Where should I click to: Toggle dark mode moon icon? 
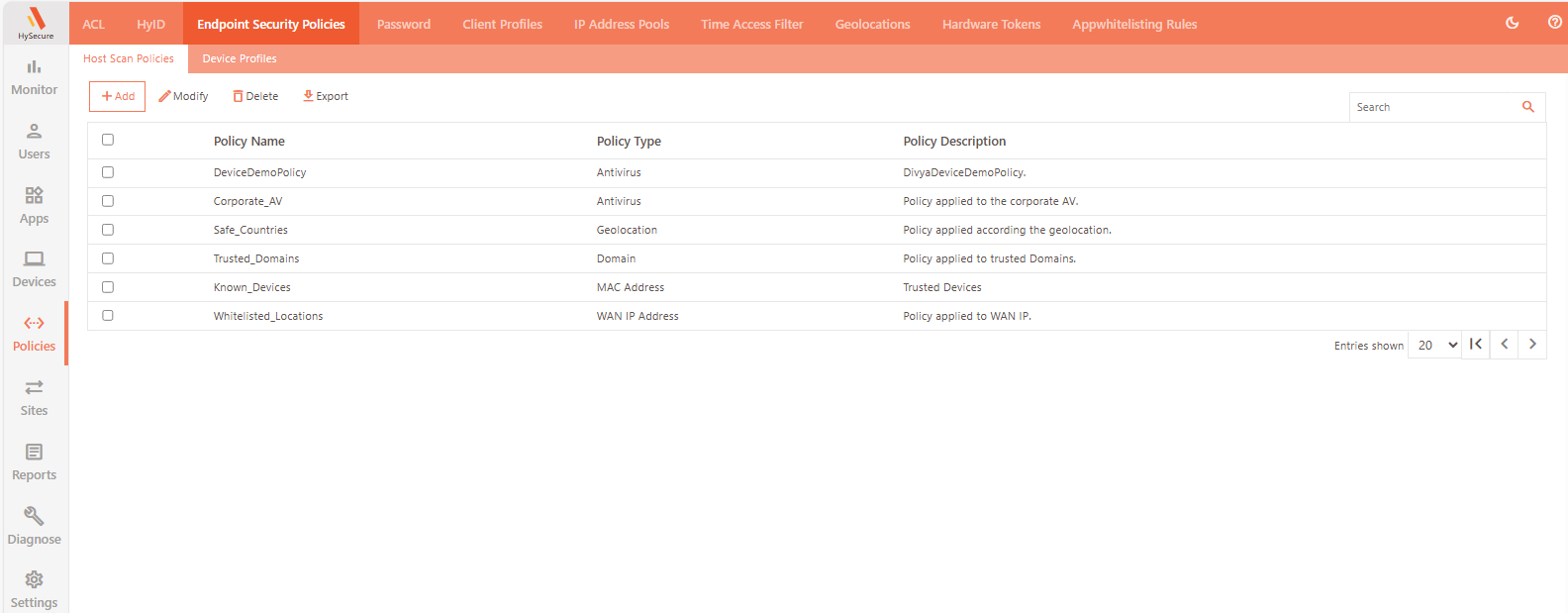pos(1512,23)
